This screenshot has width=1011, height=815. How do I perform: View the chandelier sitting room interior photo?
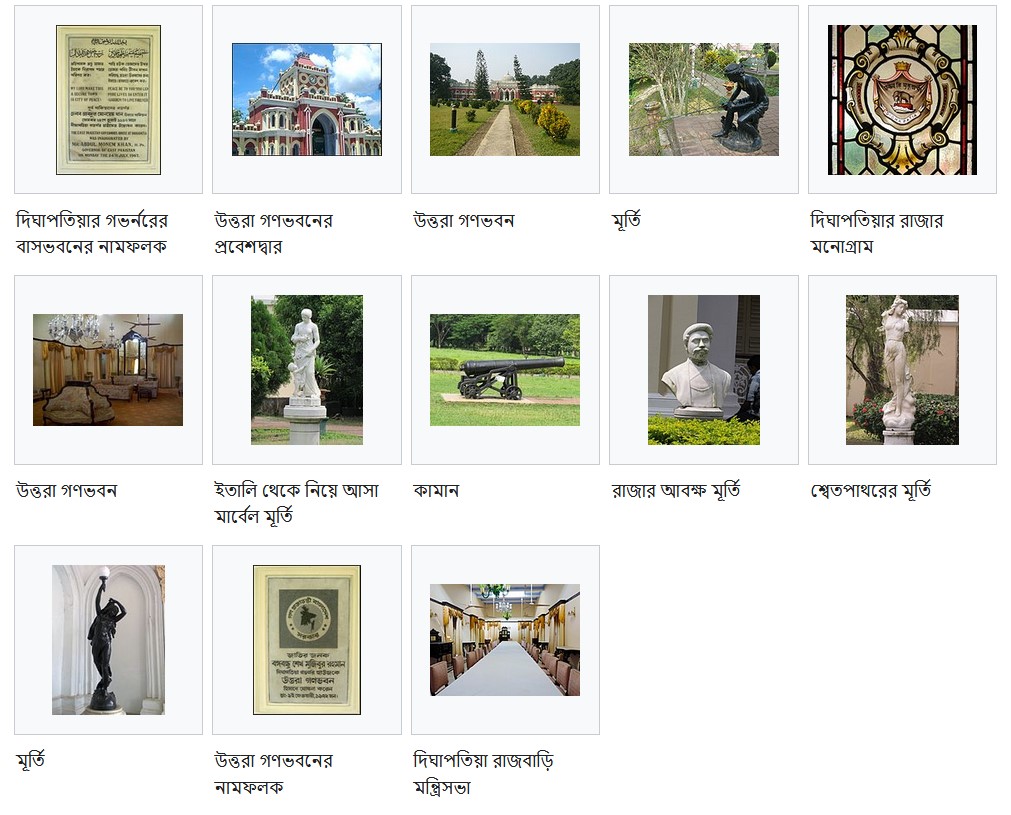coord(108,369)
